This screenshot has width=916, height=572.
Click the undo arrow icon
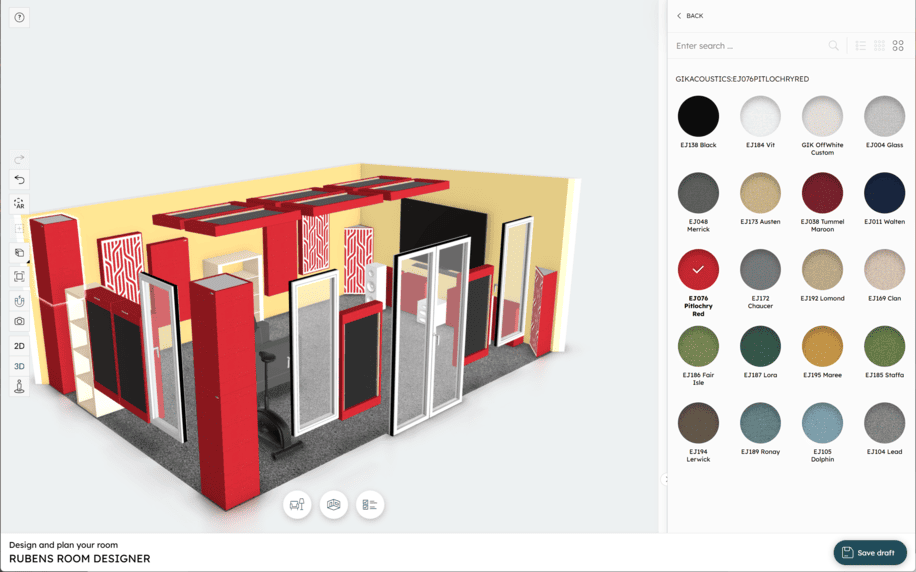coord(19,180)
